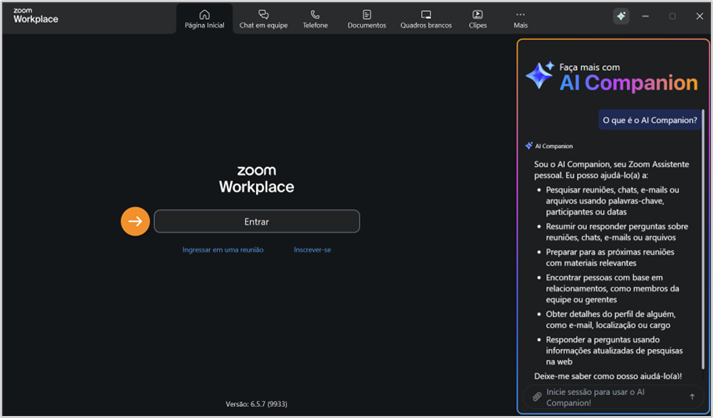Image resolution: width=713 pixels, height=418 pixels.
Task: Click the 'Pesquisar reuniões, chats, e-mails' bullet text
Action: (x=613, y=201)
